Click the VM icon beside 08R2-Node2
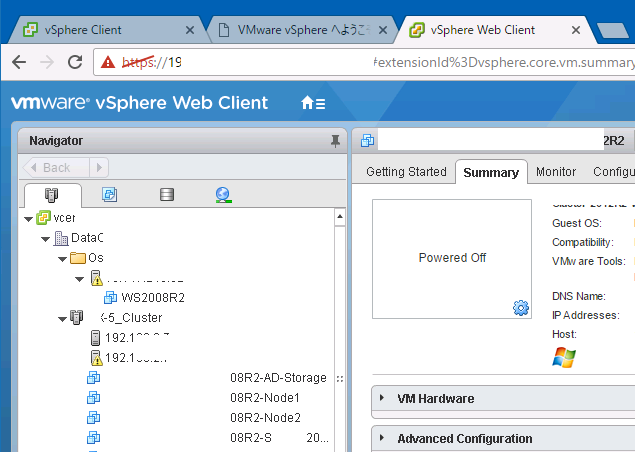This screenshot has width=635, height=464. click(94, 417)
